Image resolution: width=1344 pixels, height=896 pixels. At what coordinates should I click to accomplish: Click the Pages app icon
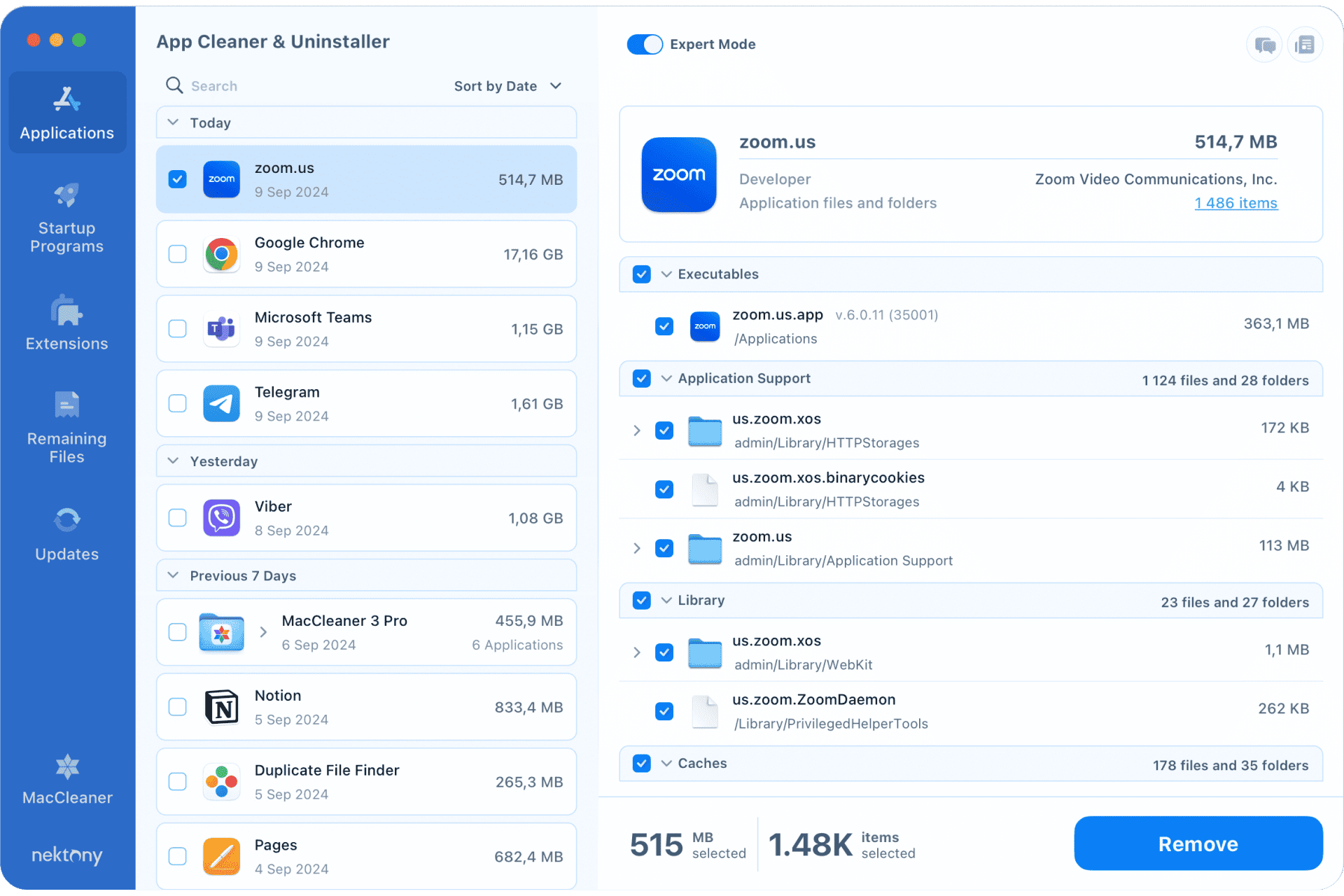[221, 857]
